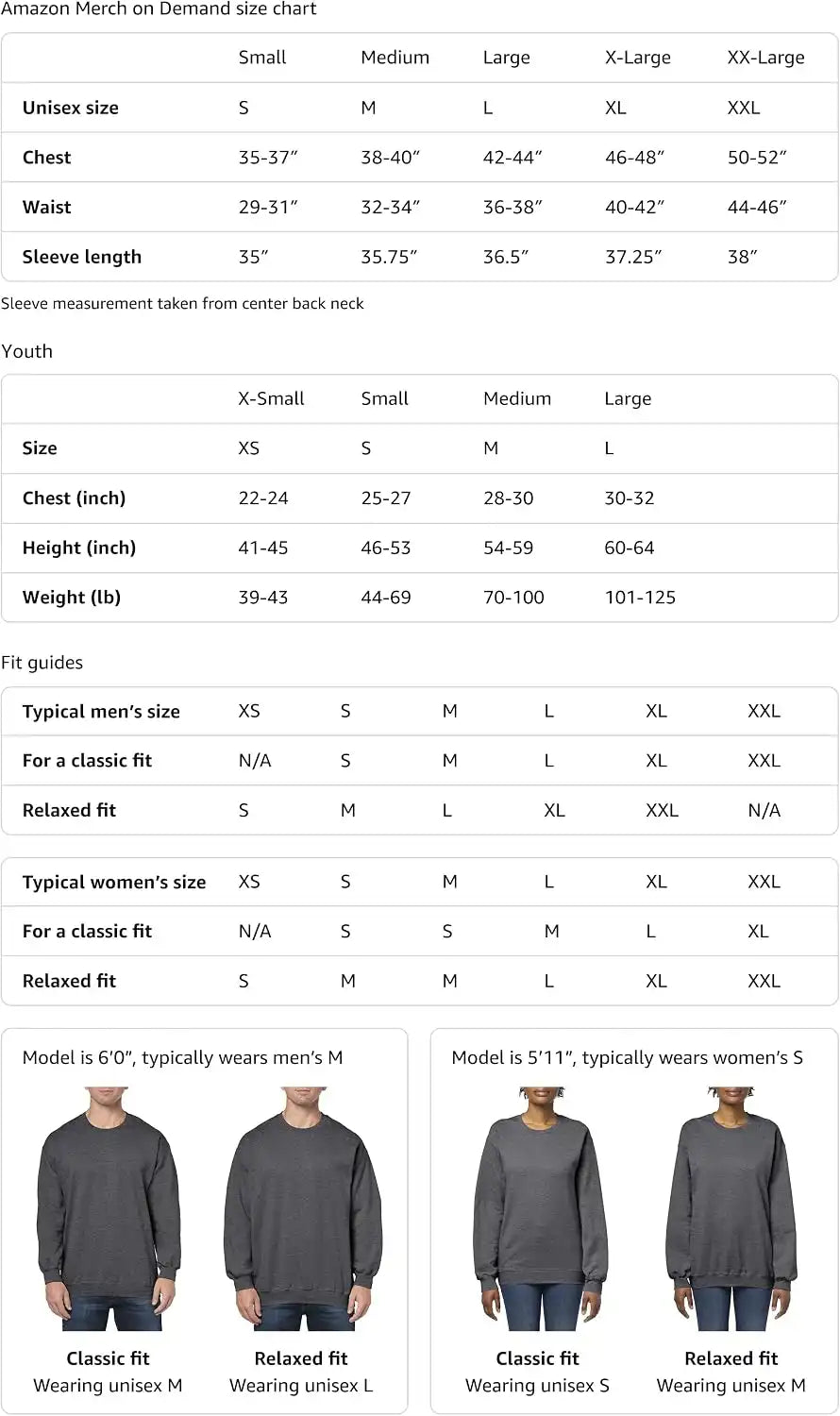The image size is (840, 1416).
Task: Click the women's Relaxed fit model photo
Action: point(731,1208)
